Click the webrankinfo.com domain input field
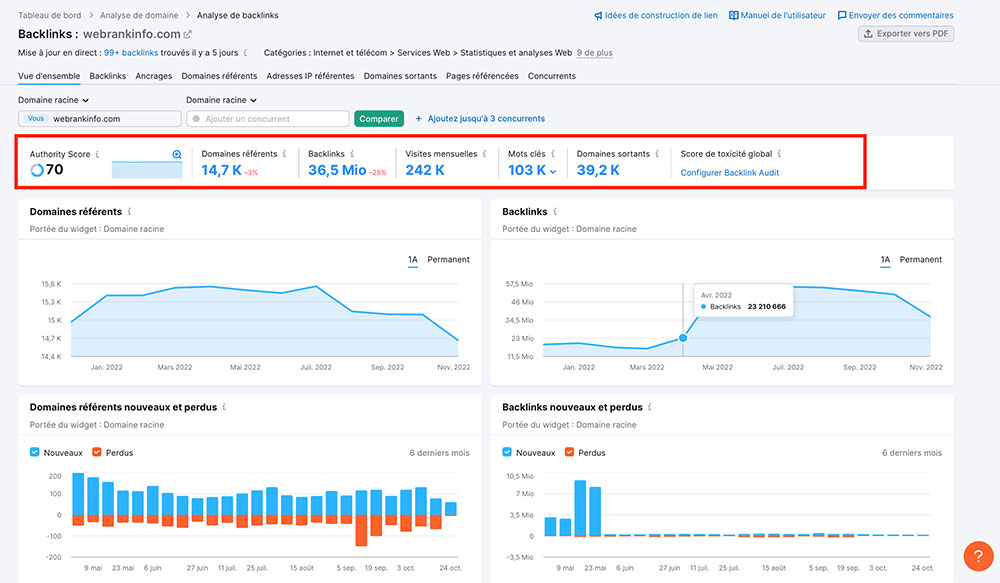Image resolution: width=1000 pixels, height=583 pixels. (99, 119)
